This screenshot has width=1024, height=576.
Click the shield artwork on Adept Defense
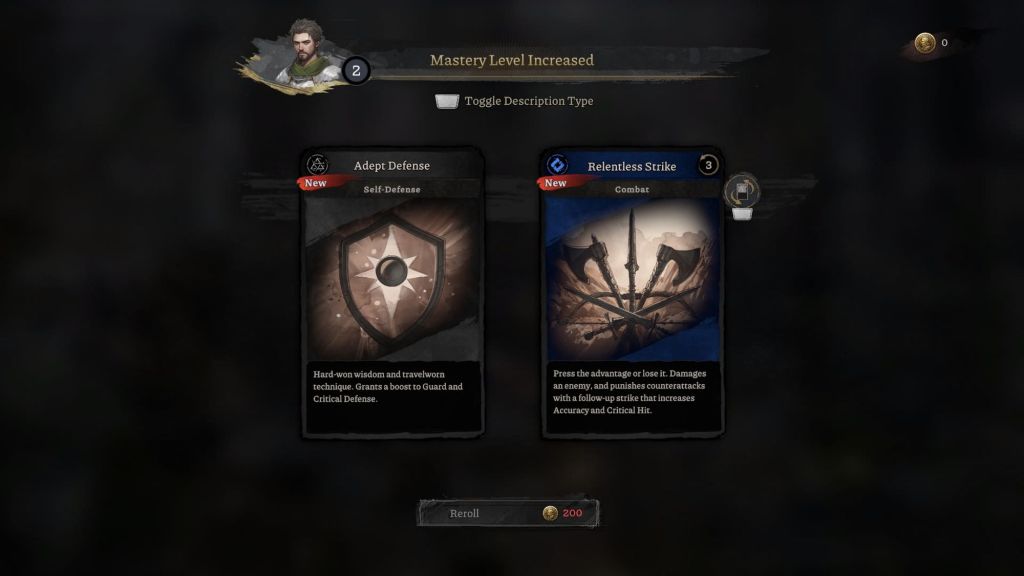pyautogui.click(x=392, y=280)
